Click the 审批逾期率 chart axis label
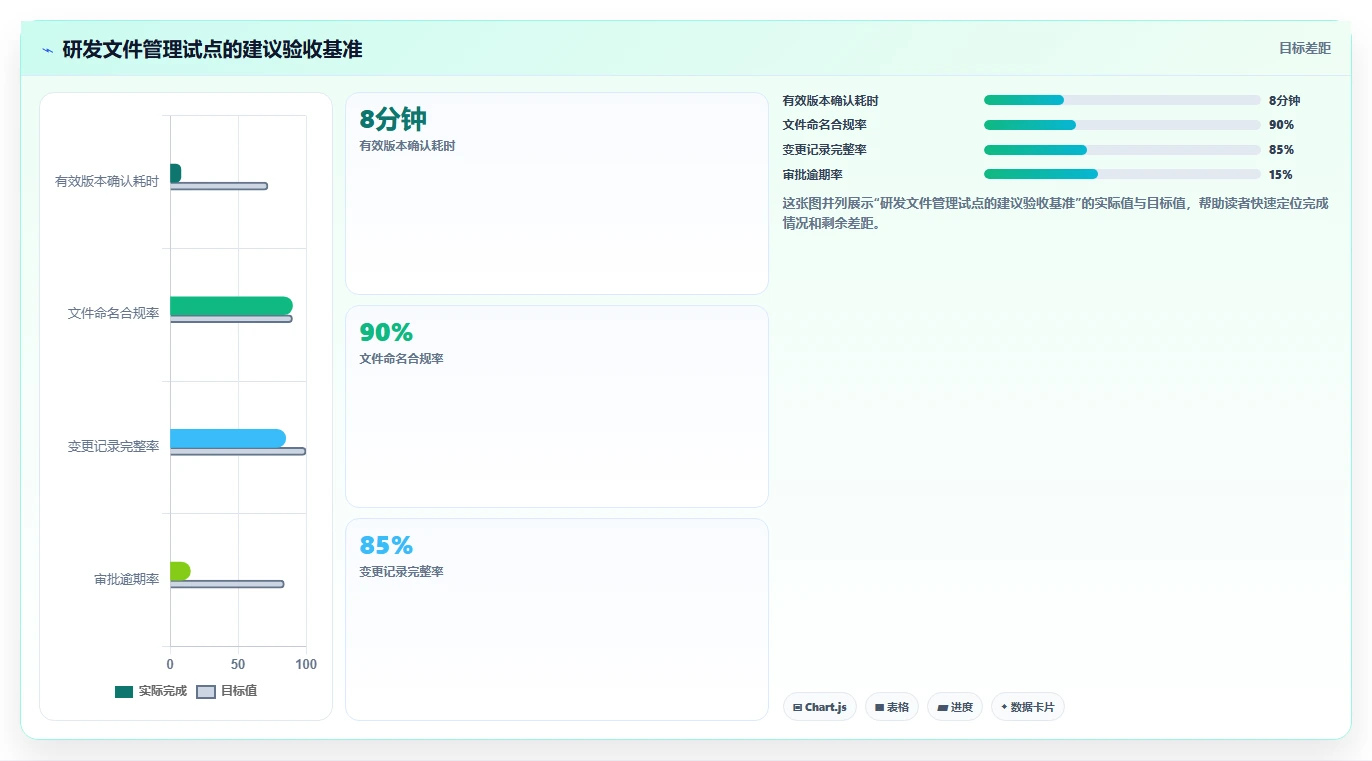This screenshot has width=1372, height=761. tap(127, 580)
